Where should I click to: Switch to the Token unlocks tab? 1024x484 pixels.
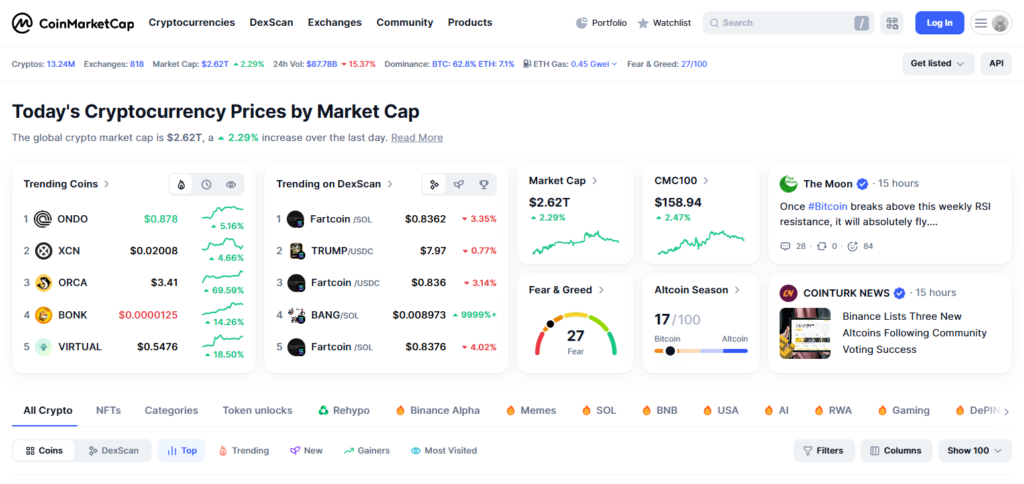257,411
